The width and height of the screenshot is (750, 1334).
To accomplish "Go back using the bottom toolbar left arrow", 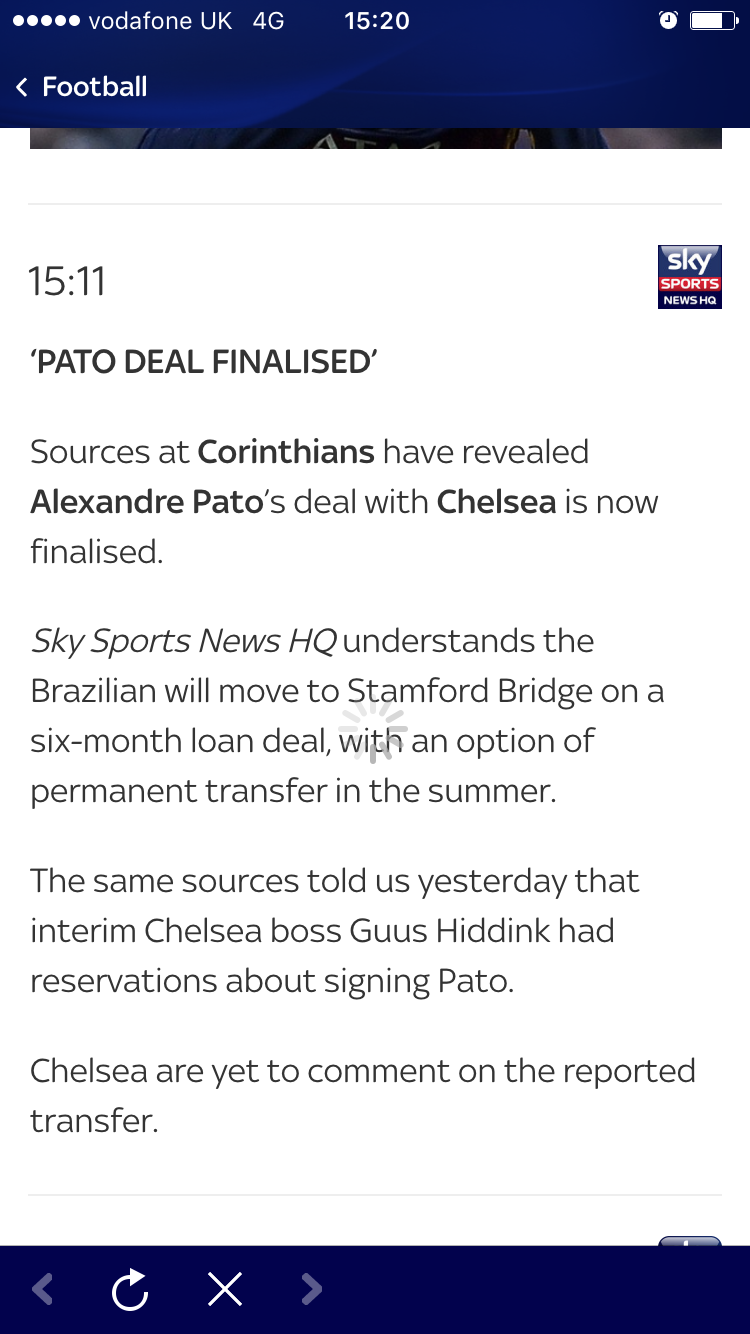I will click(x=42, y=1289).
